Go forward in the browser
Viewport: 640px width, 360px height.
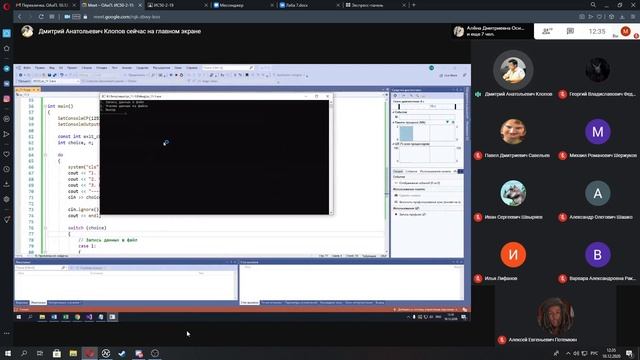click(x=30, y=17)
